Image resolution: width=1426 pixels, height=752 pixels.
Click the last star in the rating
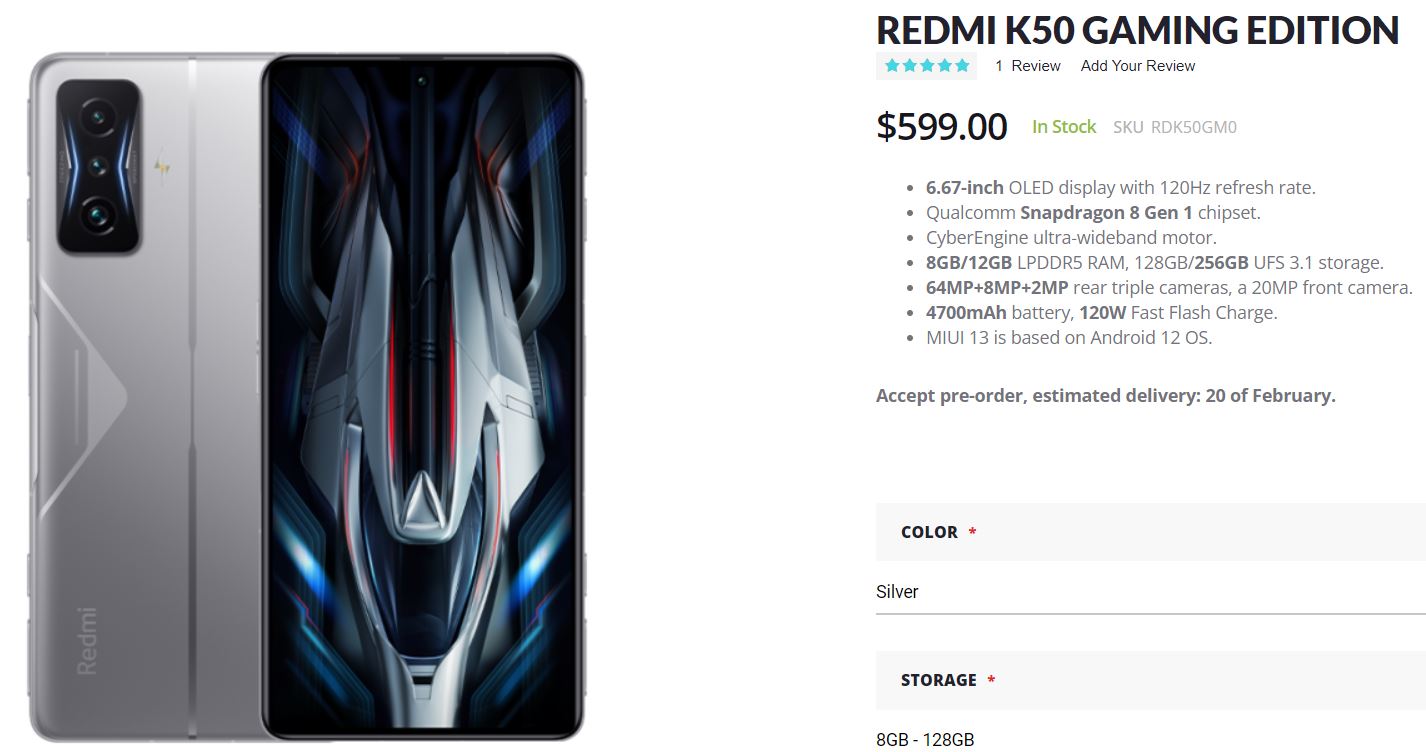(x=962, y=66)
